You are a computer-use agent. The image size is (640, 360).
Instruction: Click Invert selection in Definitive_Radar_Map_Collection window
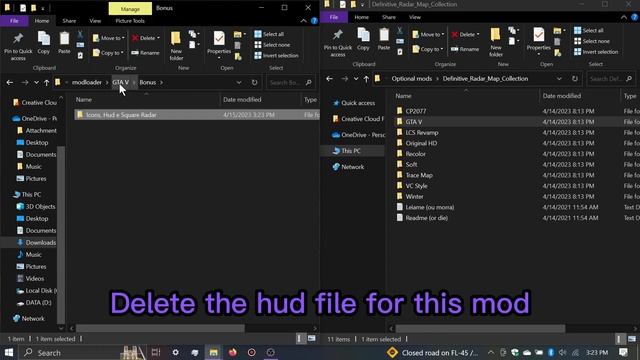point(596,52)
